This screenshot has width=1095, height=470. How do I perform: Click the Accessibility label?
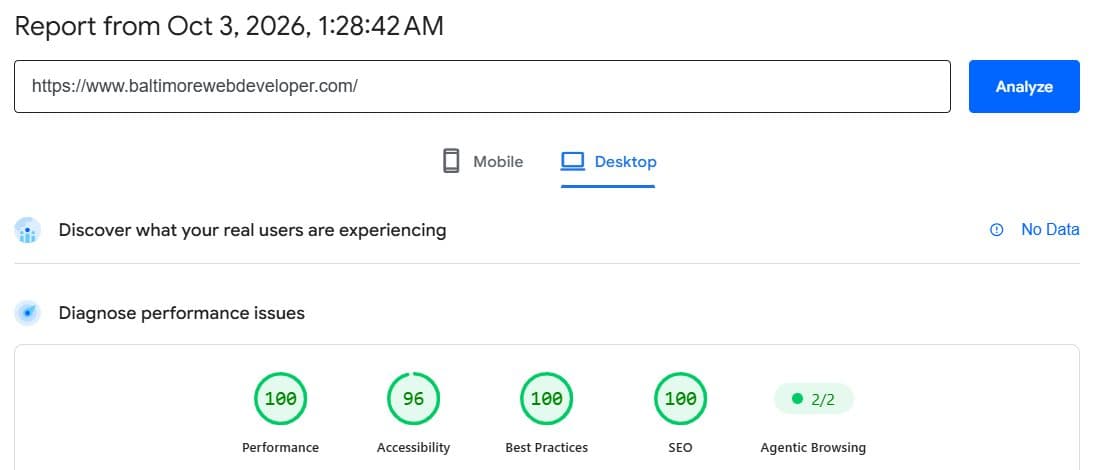click(413, 448)
